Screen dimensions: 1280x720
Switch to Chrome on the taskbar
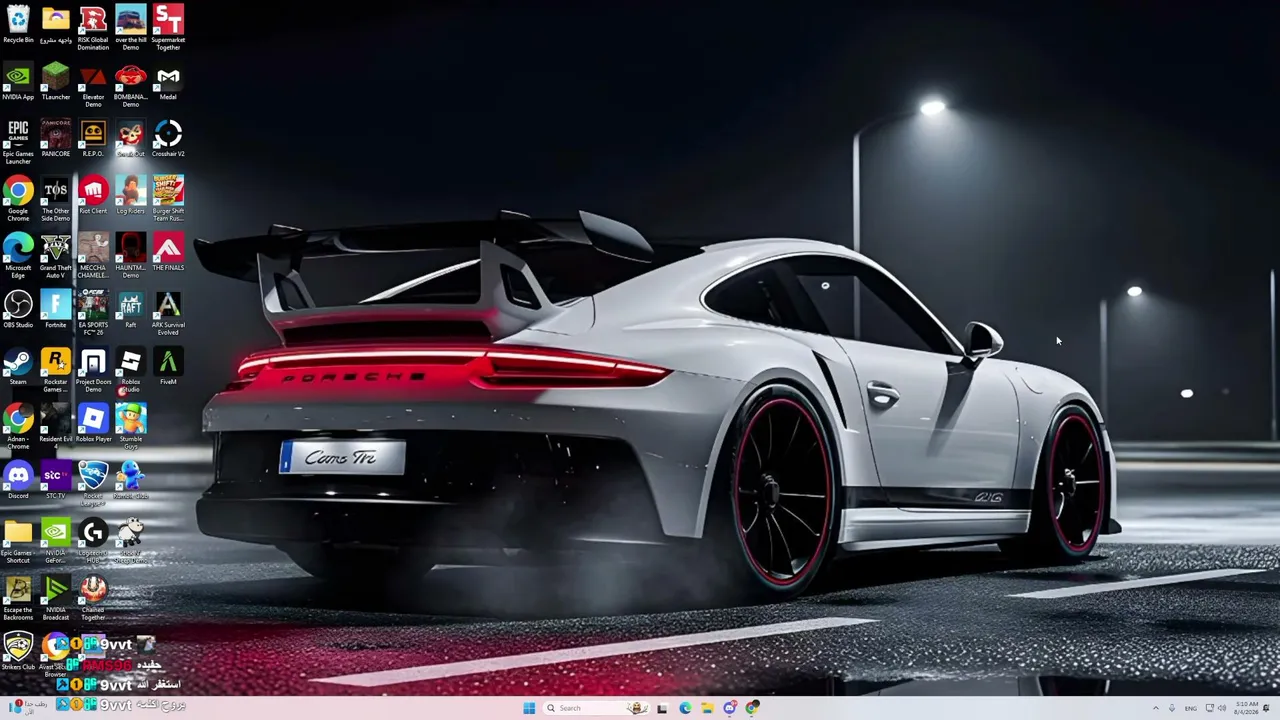pyautogui.click(x=752, y=708)
